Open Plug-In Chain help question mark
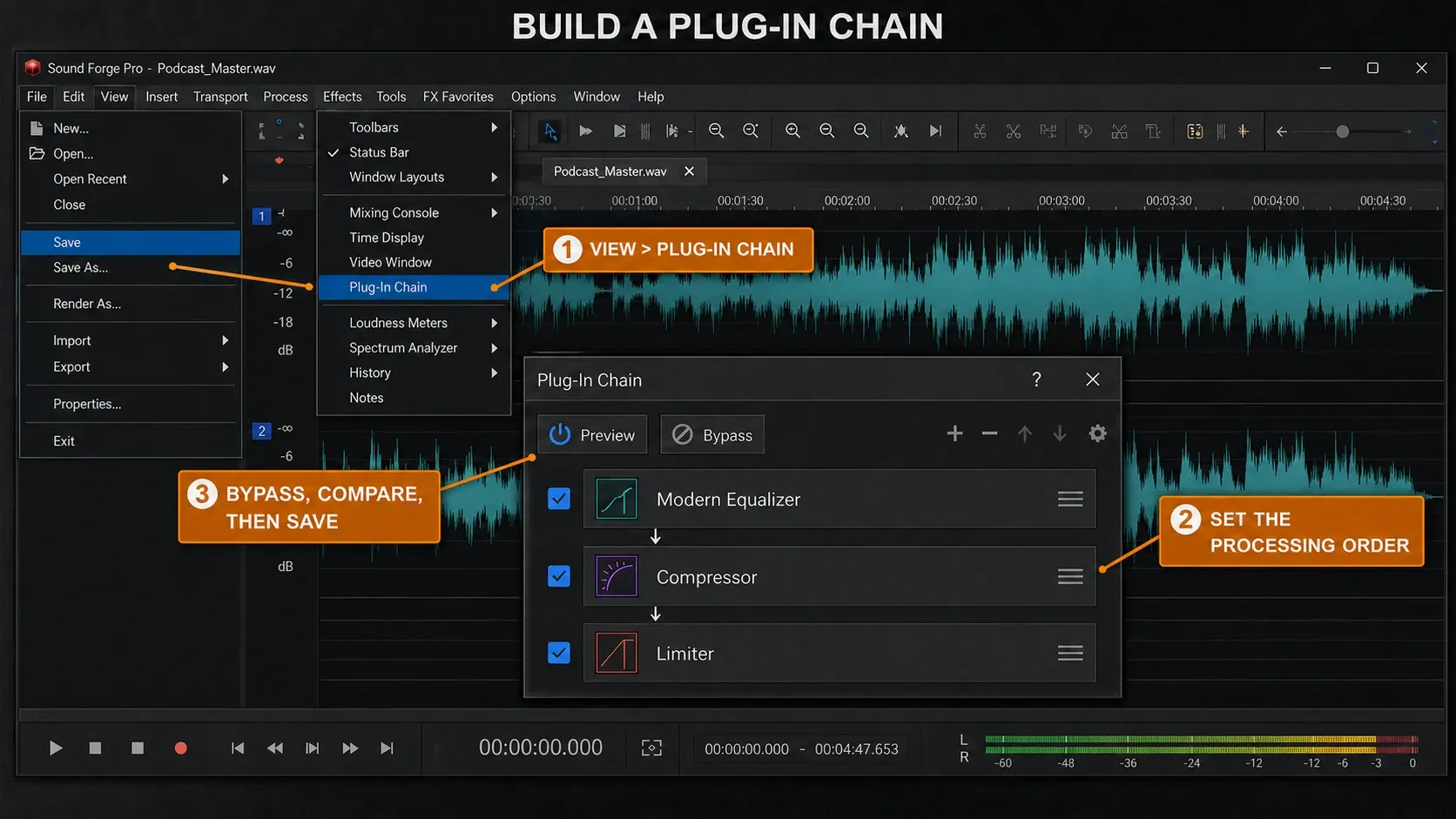 (x=1036, y=379)
